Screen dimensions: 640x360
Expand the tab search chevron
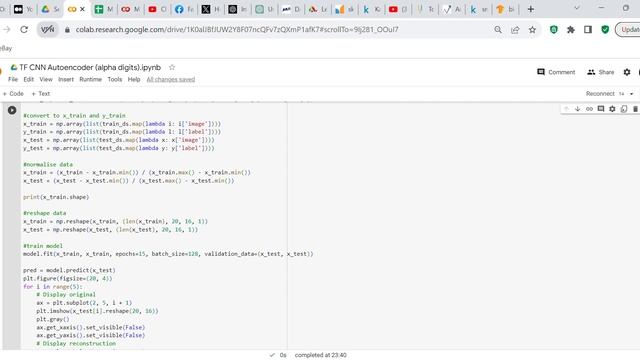577,8
